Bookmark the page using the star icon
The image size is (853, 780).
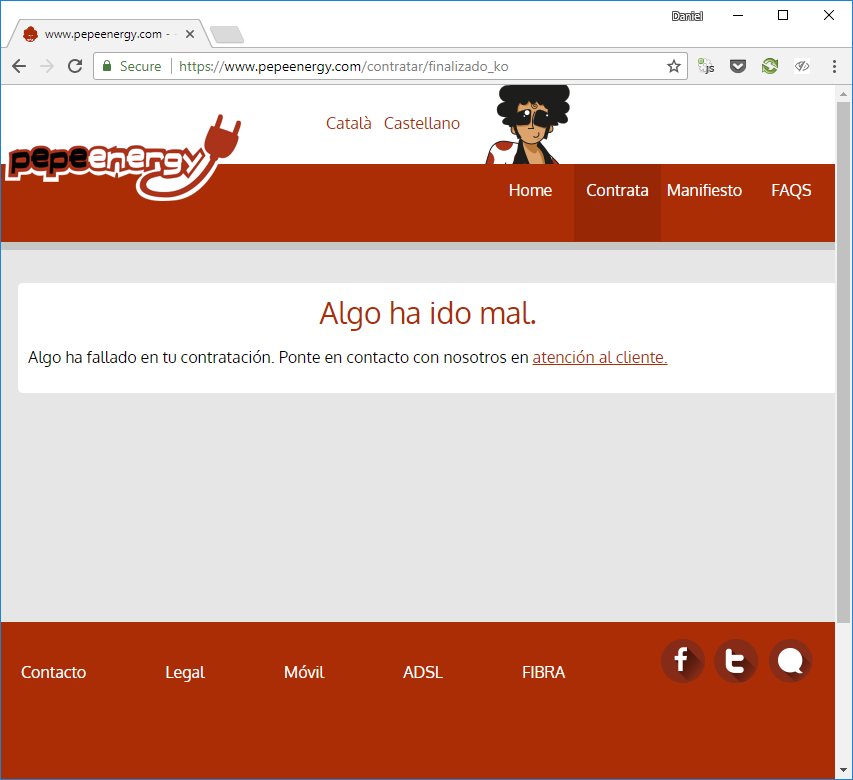674,65
